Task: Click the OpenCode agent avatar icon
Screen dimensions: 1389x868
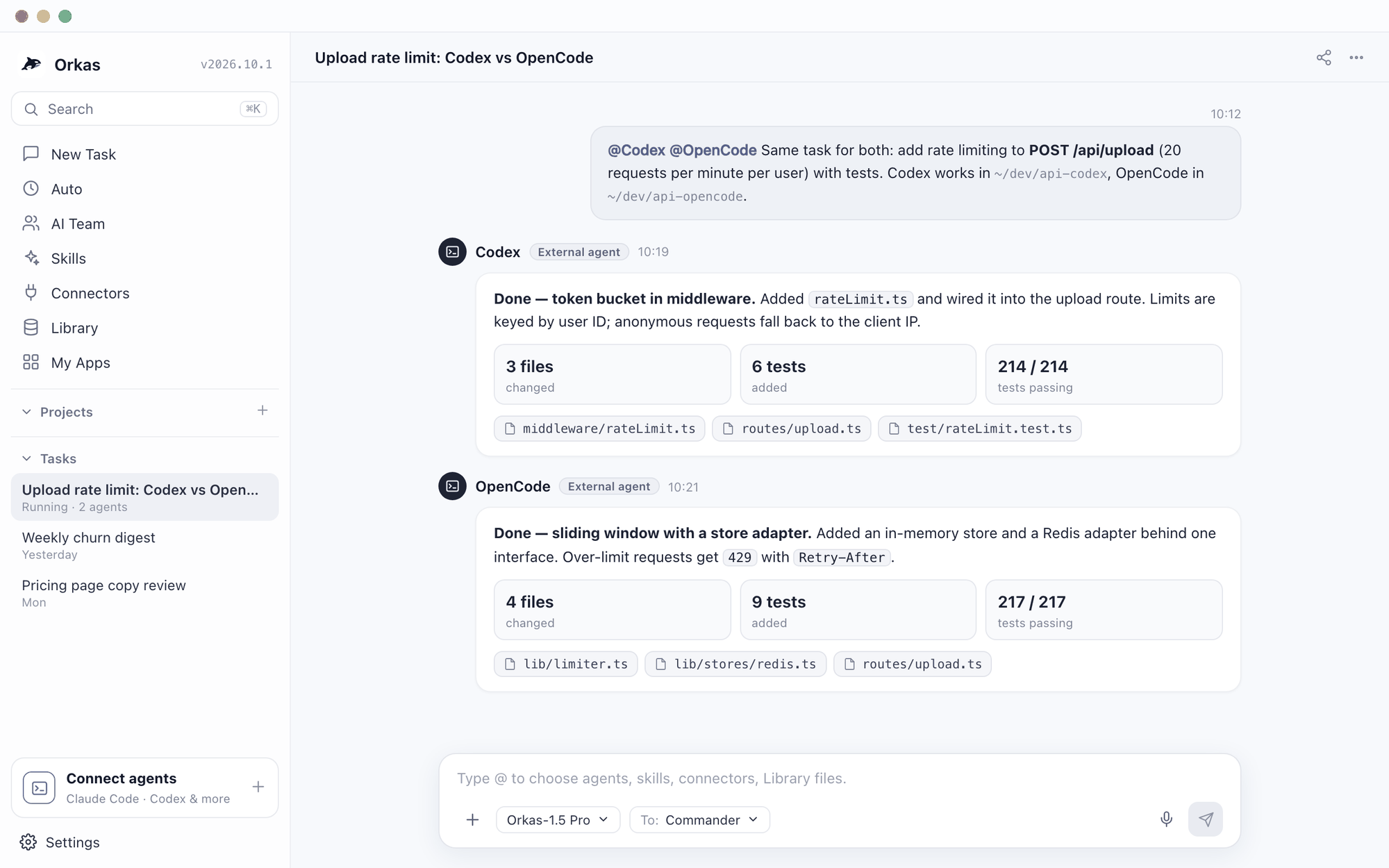Action: [x=452, y=486]
